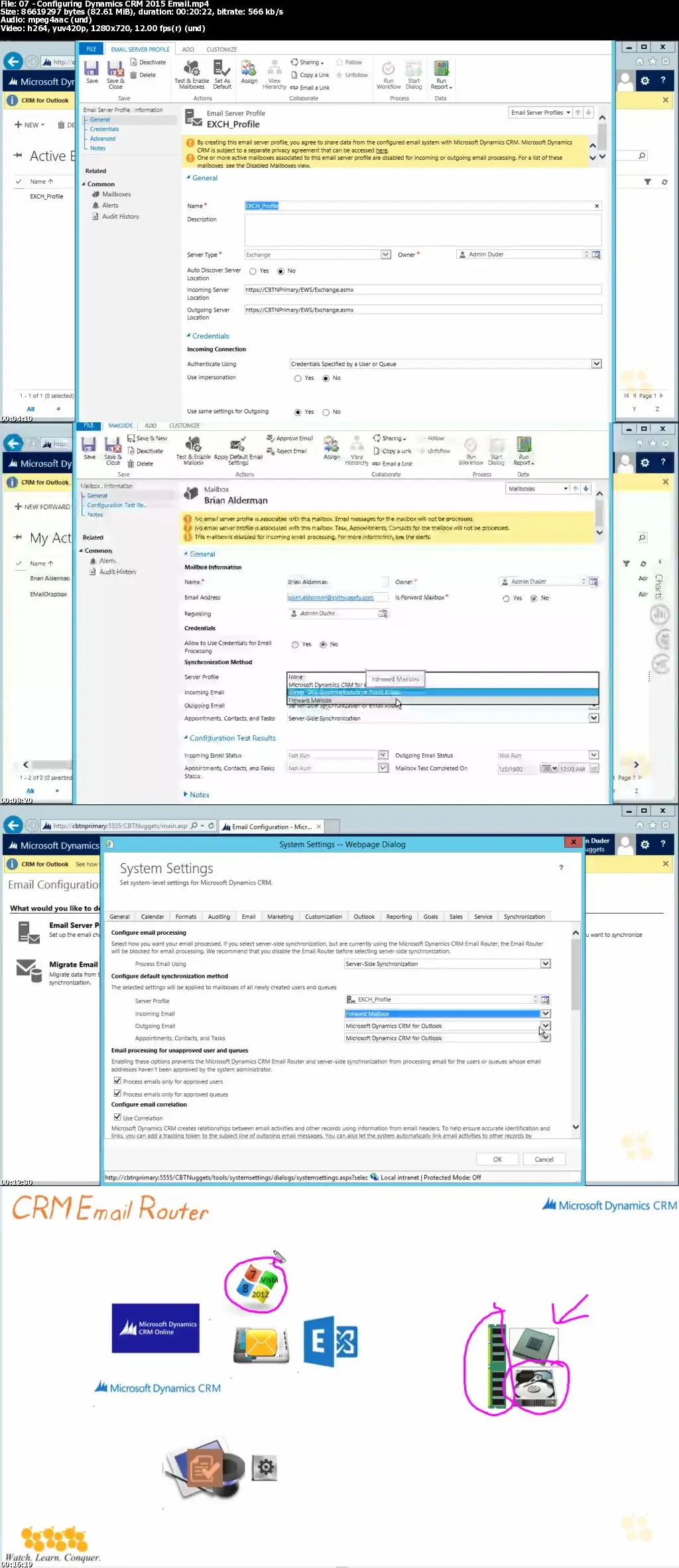Click the Outgoing Server Location URL field

click(x=423, y=310)
